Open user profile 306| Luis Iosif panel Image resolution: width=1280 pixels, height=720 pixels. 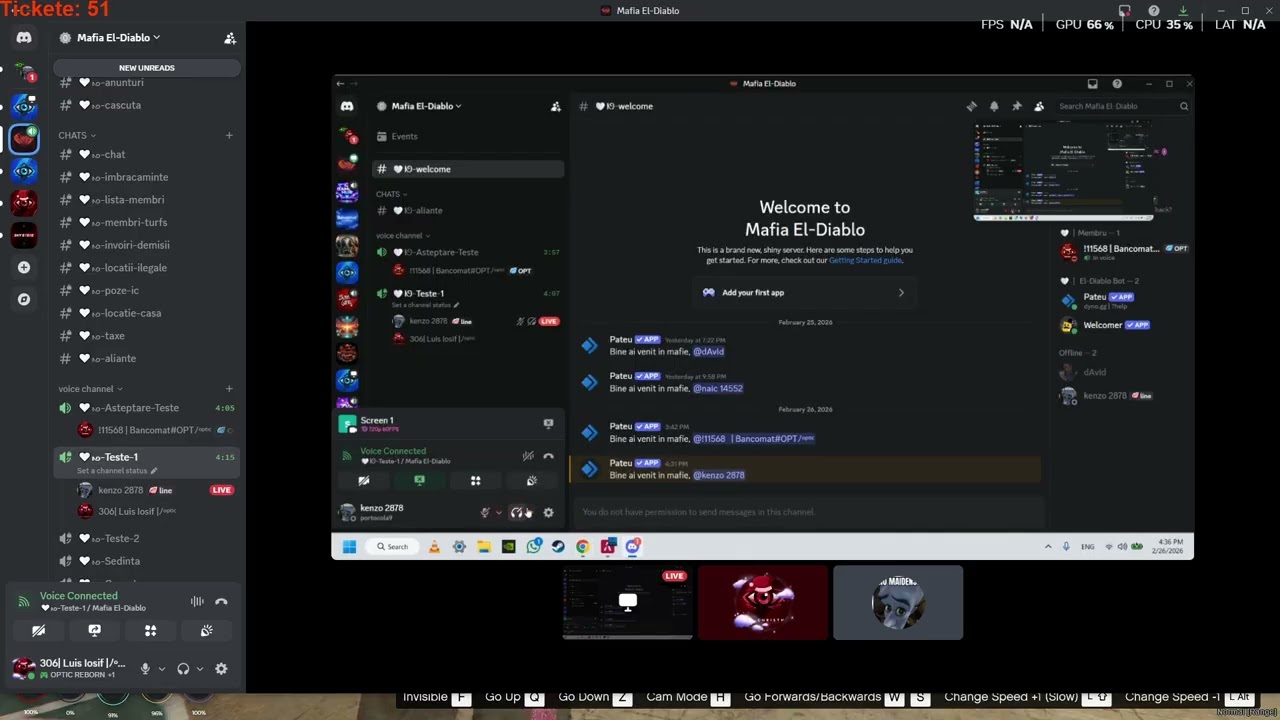(x=70, y=668)
